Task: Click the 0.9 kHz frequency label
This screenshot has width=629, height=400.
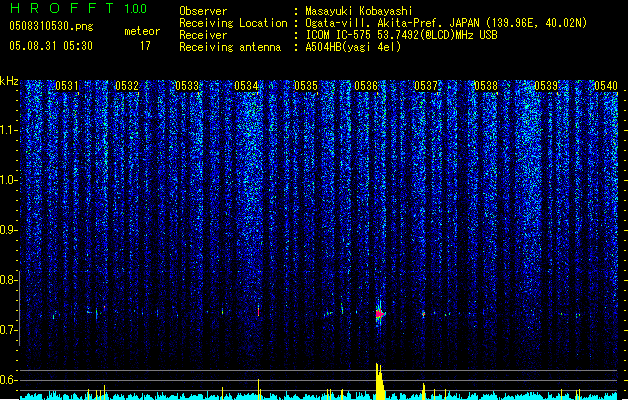Action: (8, 230)
